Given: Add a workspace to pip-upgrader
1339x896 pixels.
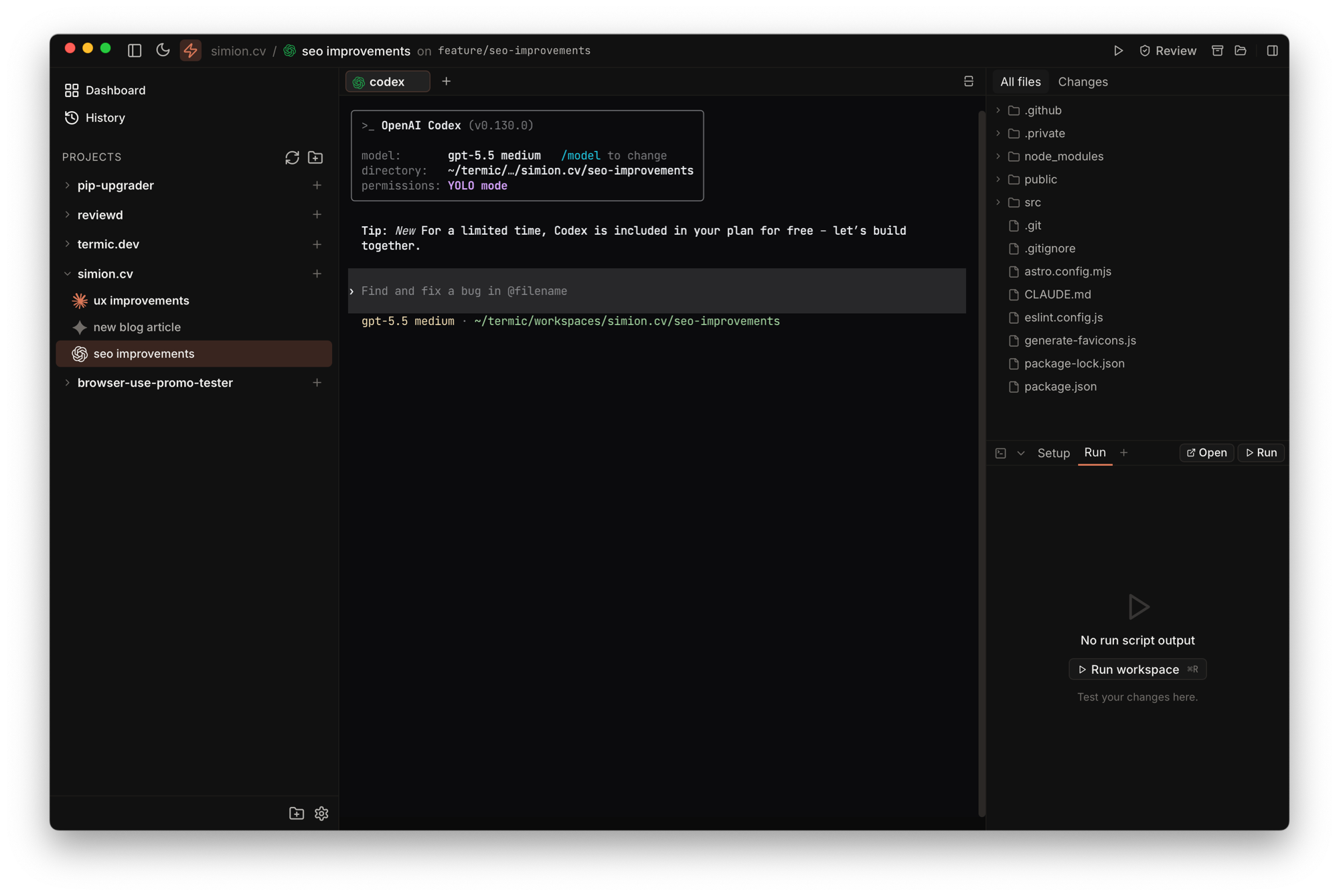Looking at the screenshot, I should point(317,185).
